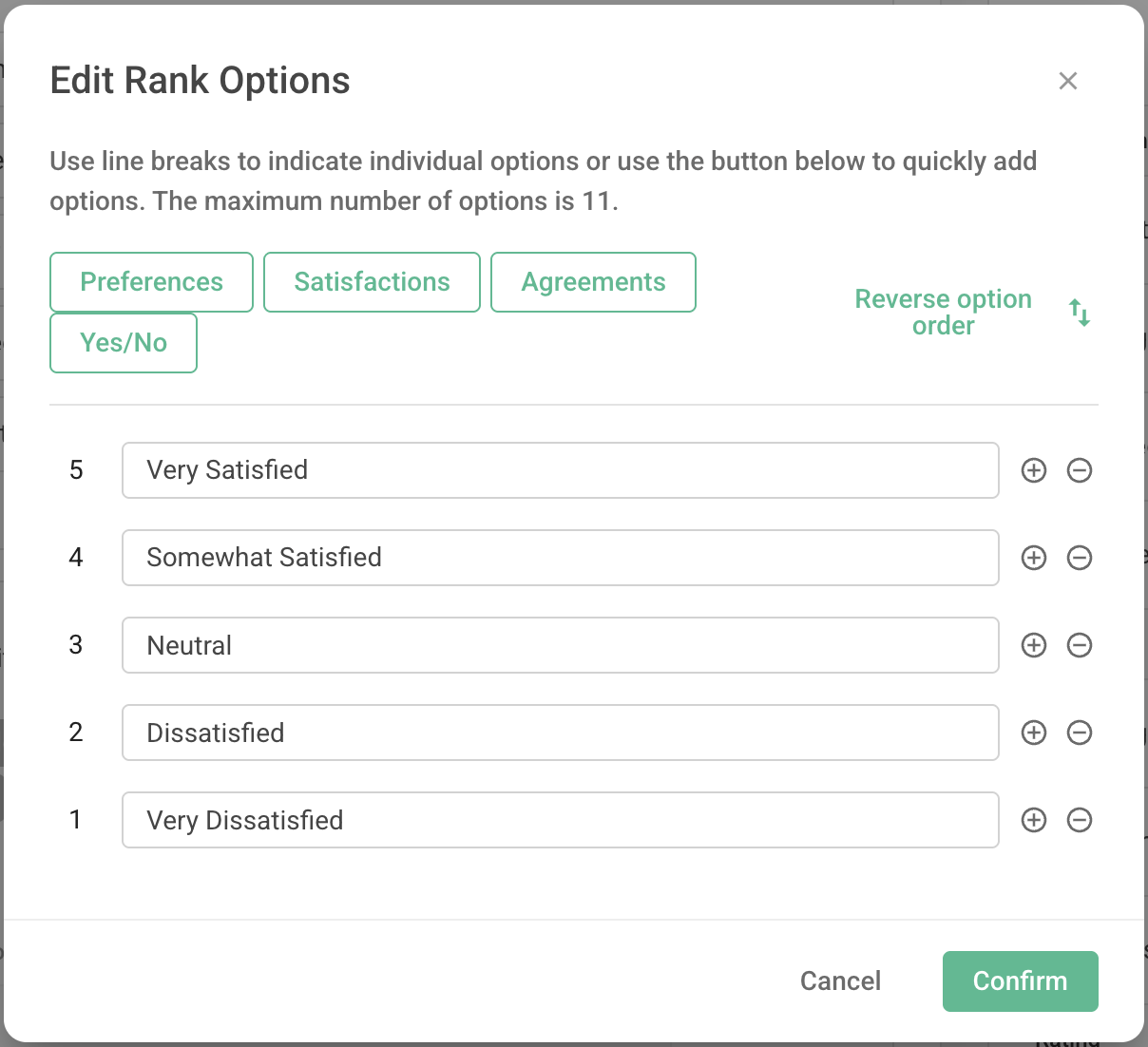
Task: Click the plus icon next to Dissatisfied
Action: click(1034, 733)
